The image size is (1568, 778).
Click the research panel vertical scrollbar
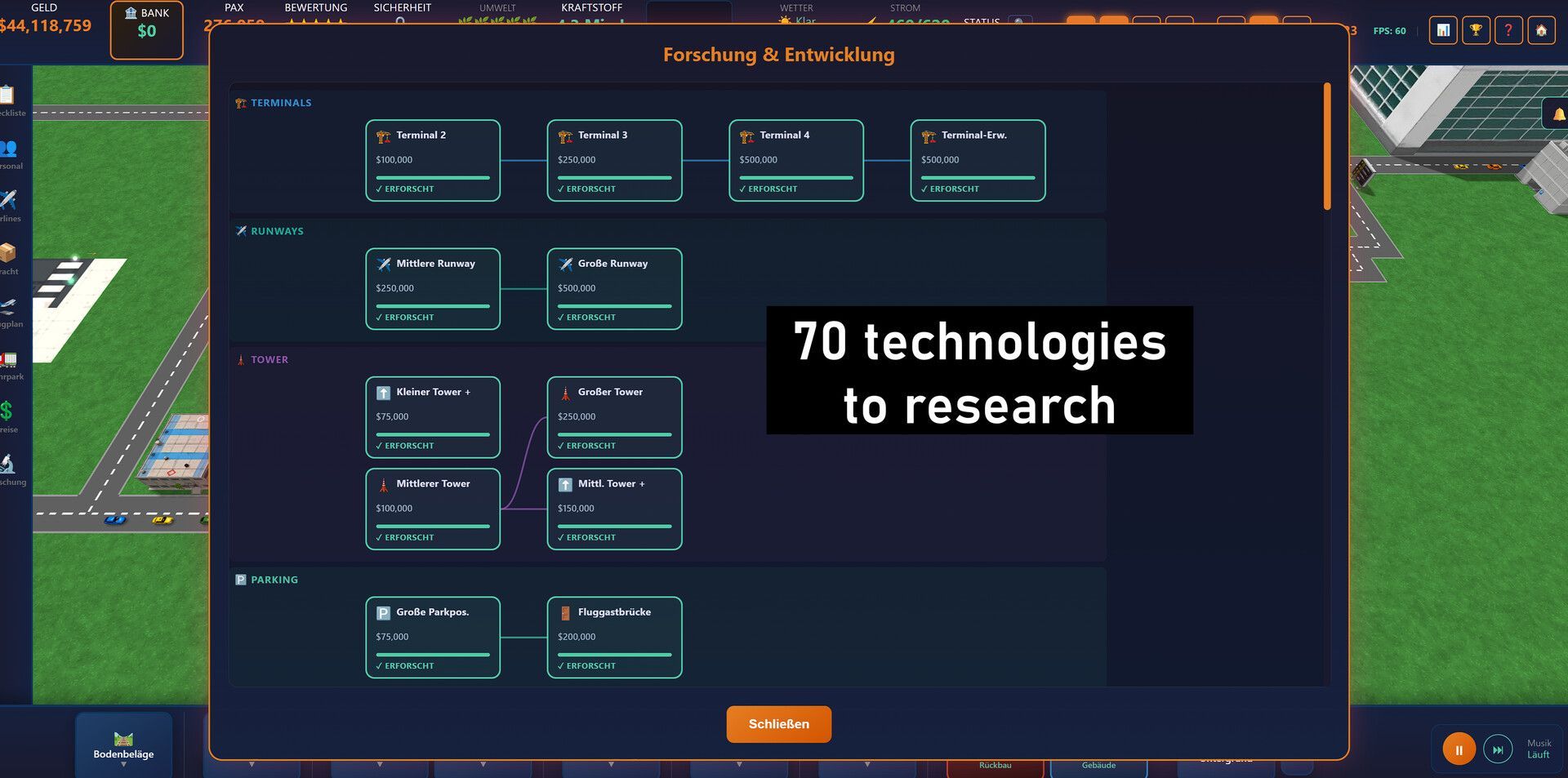pyautogui.click(x=1327, y=147)
